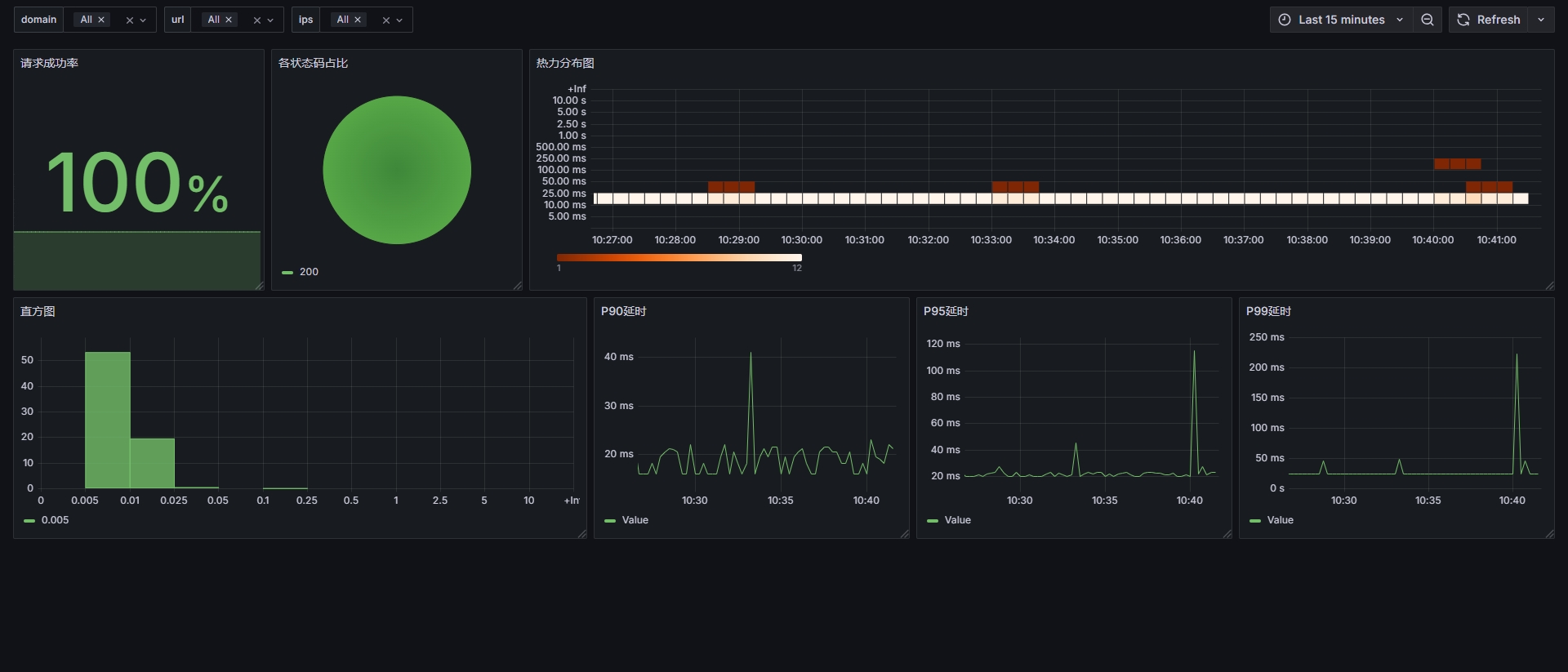The height and width of the screenshot is (672, 1568).
Task: Open the 请求成功率 panel title menu
Action: 50,63
